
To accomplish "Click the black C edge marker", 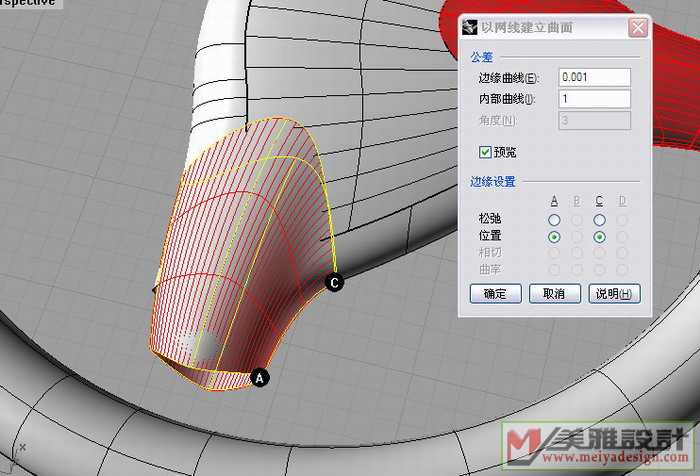I will coord(335,284).
